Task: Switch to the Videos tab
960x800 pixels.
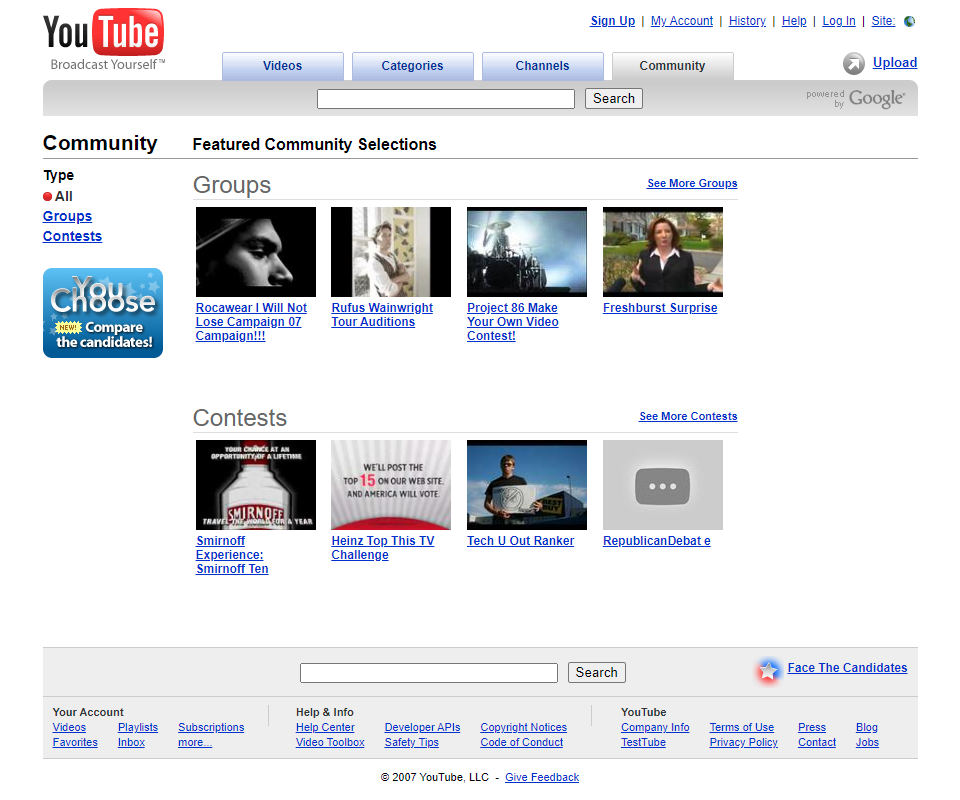Action: pos(282,66)
